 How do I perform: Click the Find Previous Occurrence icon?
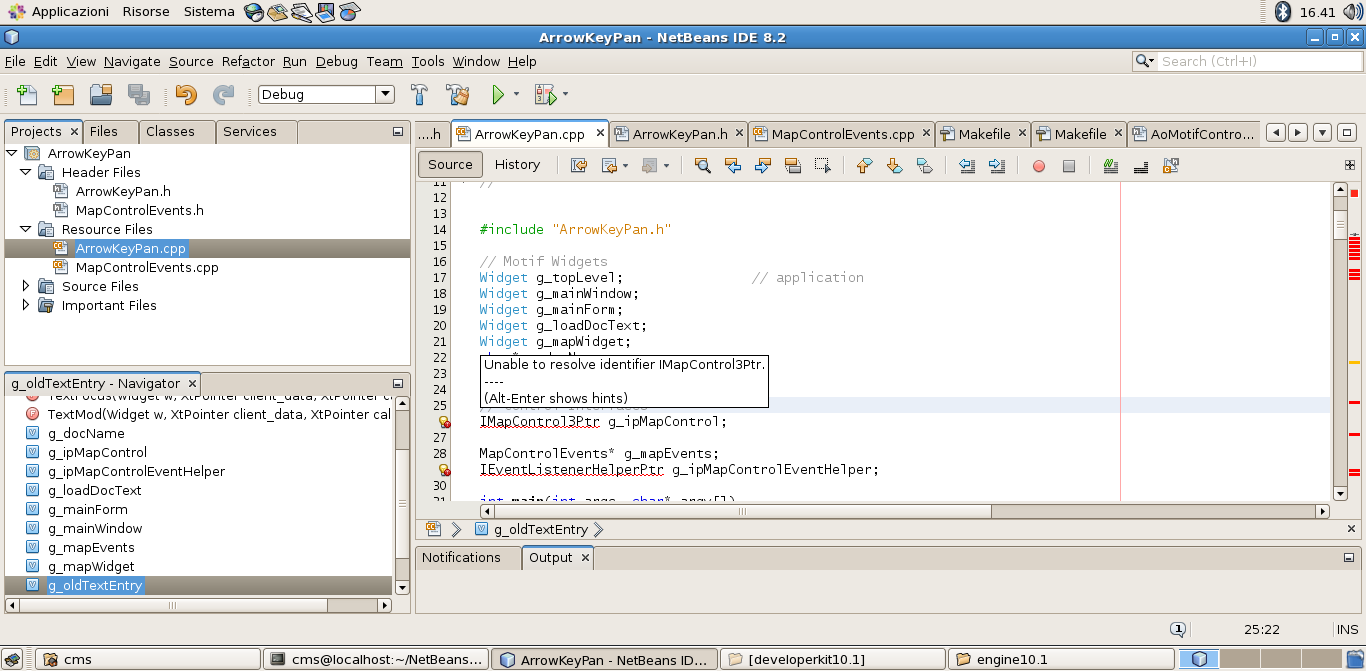point(733,166)
